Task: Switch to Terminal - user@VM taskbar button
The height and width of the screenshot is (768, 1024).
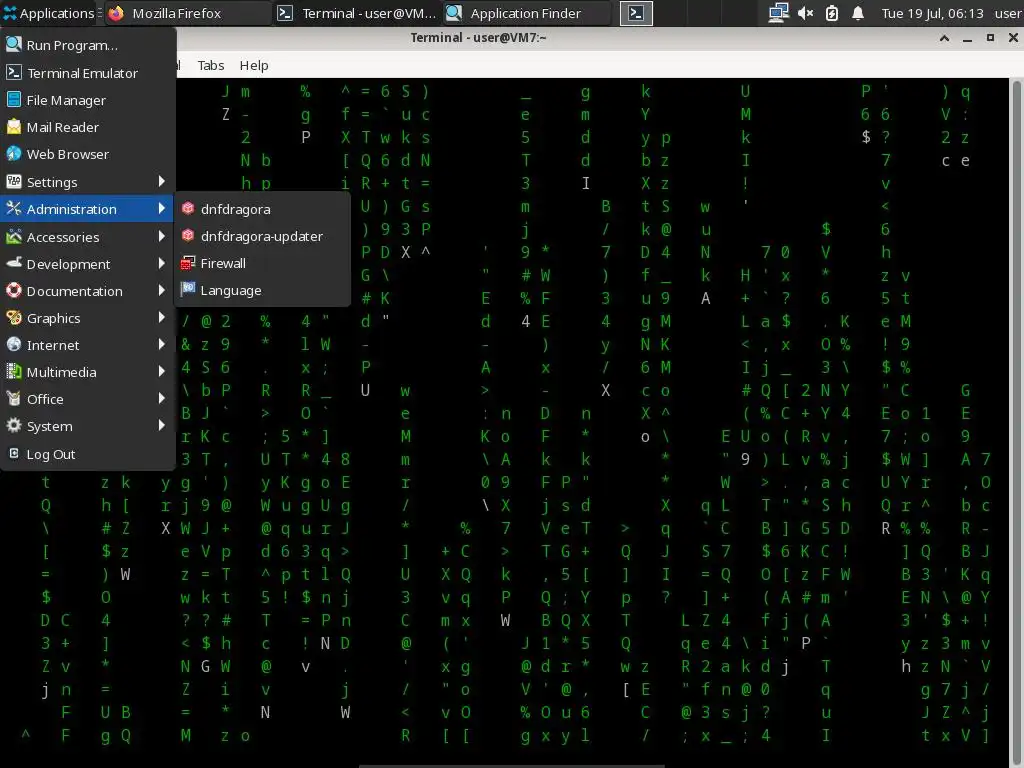Action: pyautogui.click(x=357, y=13)
